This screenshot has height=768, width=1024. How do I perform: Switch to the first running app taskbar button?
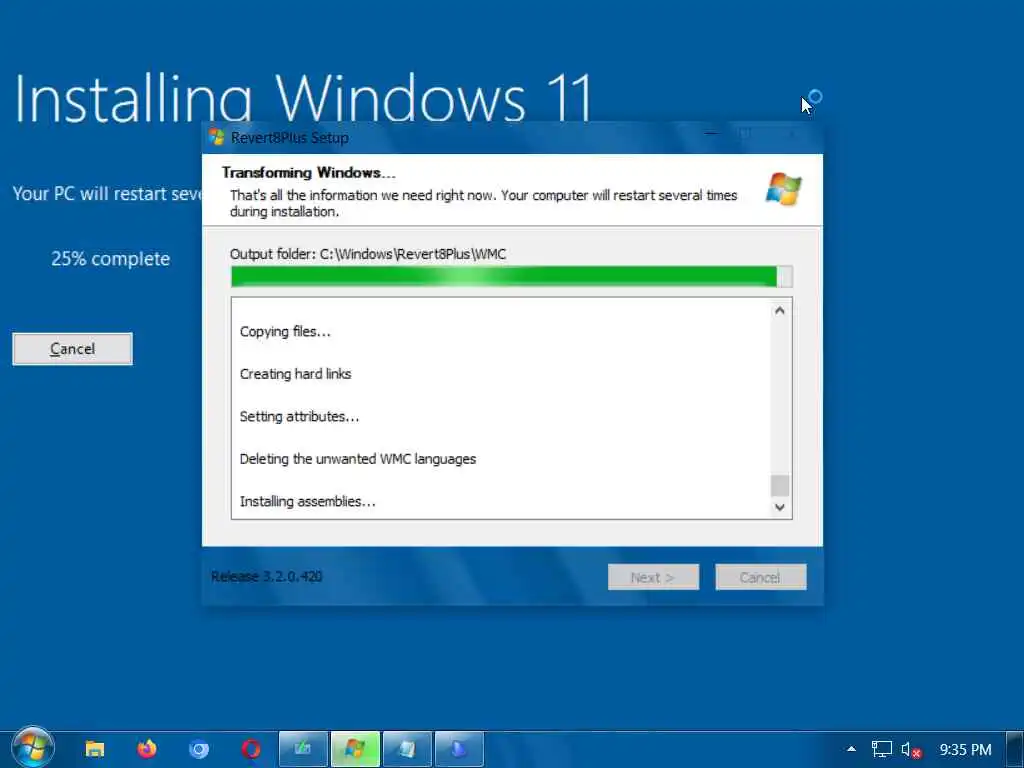pyautogui.click(x=303, y=749)
